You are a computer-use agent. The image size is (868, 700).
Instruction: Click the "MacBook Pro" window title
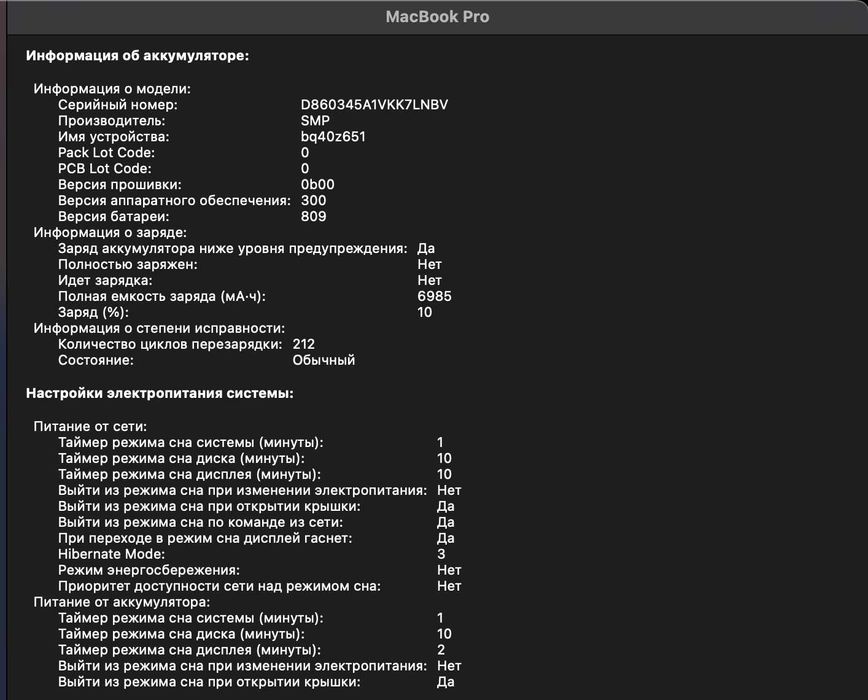[x=437, y=17]
